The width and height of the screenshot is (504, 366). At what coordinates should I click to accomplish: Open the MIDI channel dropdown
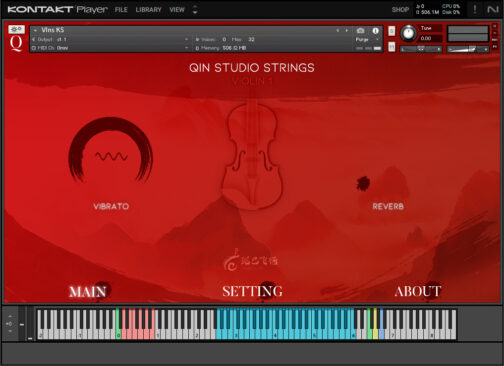[x=110, y=48]
